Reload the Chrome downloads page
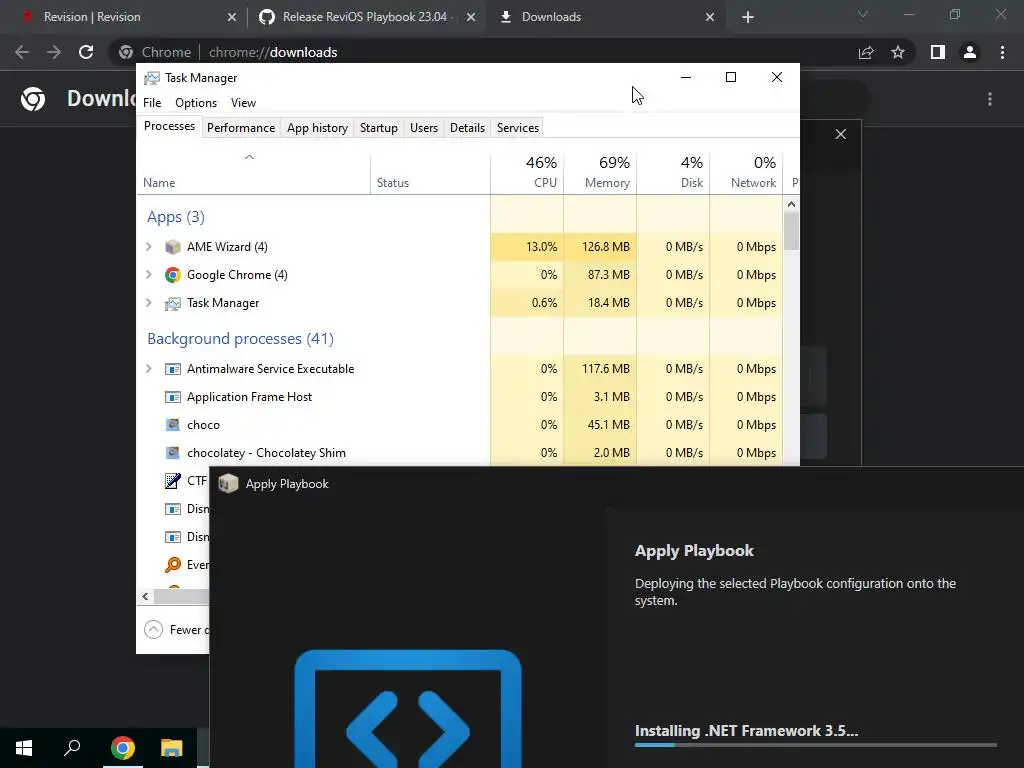 [x=86, y=52]
